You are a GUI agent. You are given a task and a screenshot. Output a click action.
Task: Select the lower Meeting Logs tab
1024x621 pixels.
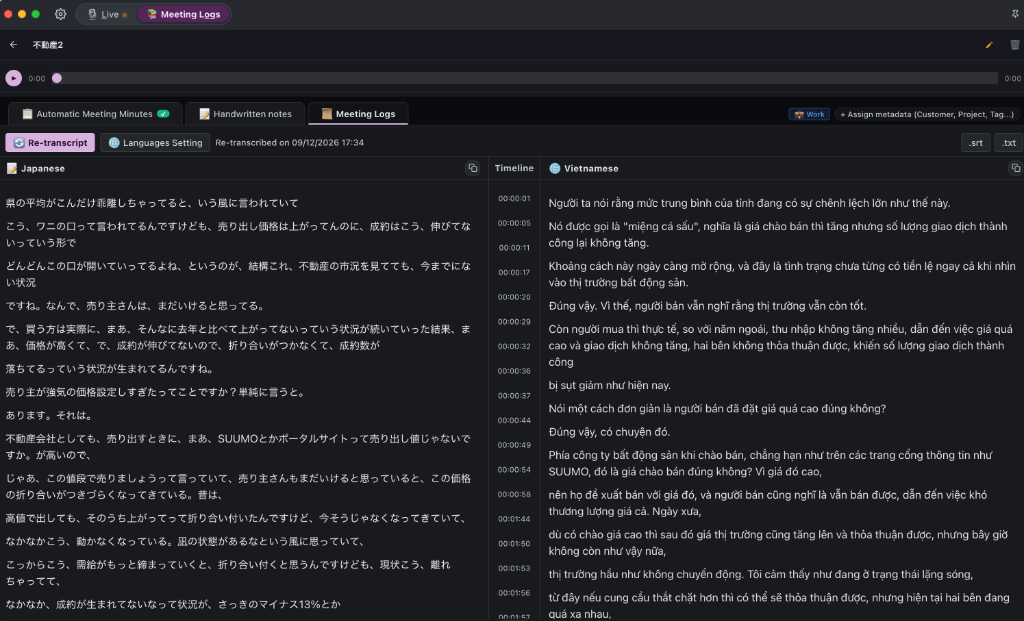359,114
